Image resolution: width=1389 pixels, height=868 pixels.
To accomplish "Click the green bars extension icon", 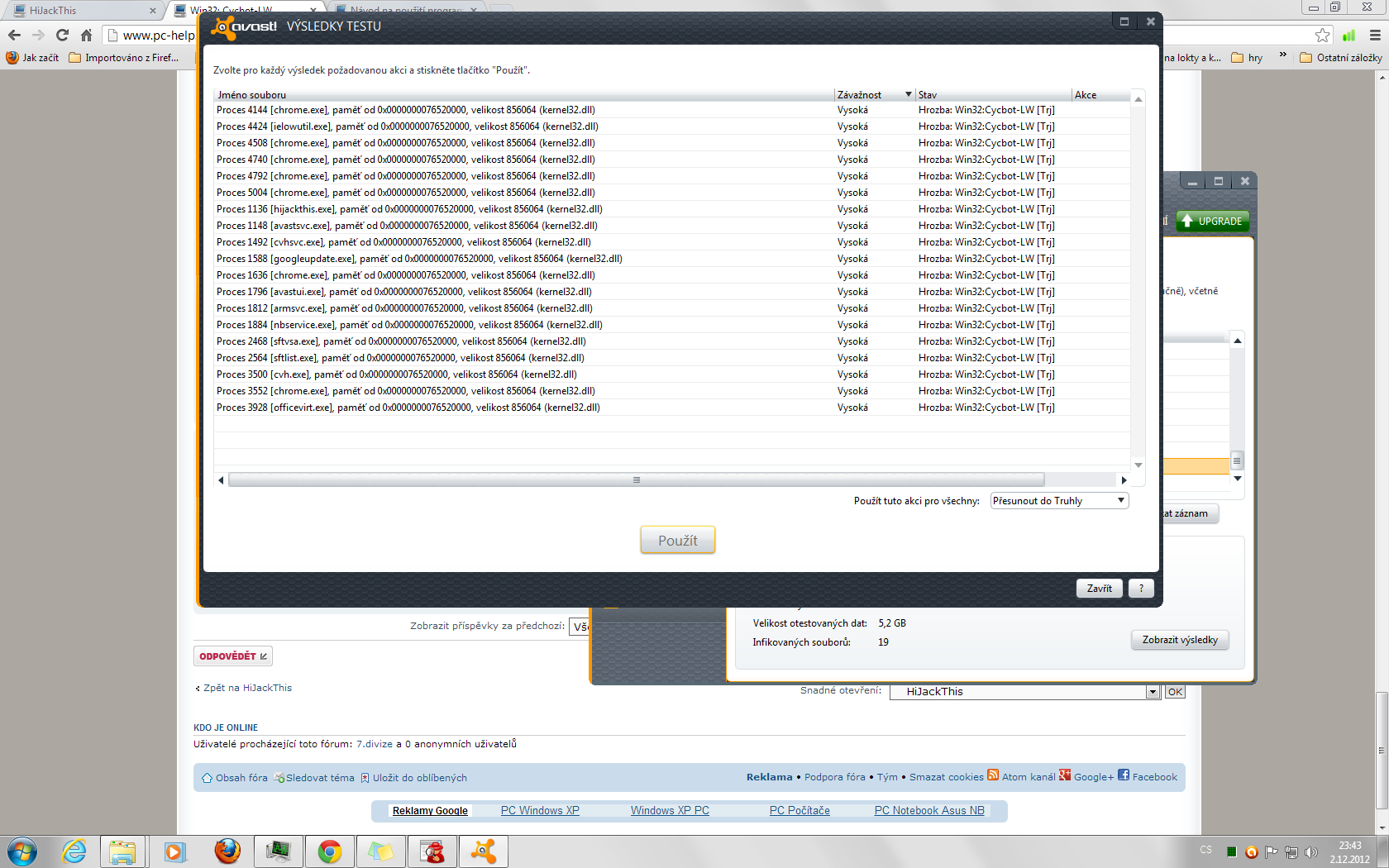I will coord(1348,35).
